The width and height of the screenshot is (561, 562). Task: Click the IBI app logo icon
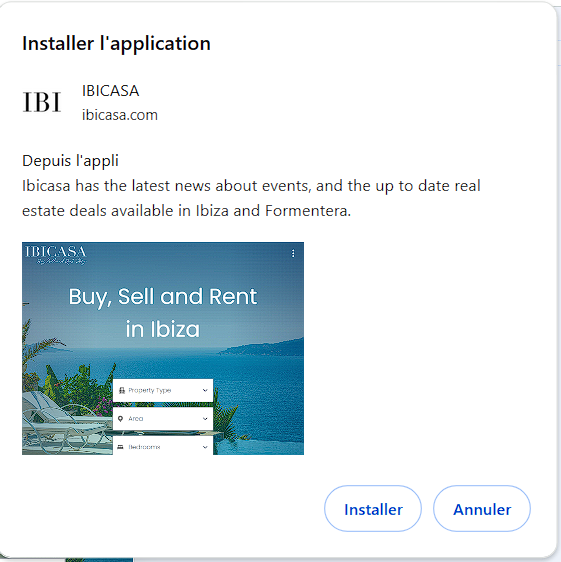42,102
